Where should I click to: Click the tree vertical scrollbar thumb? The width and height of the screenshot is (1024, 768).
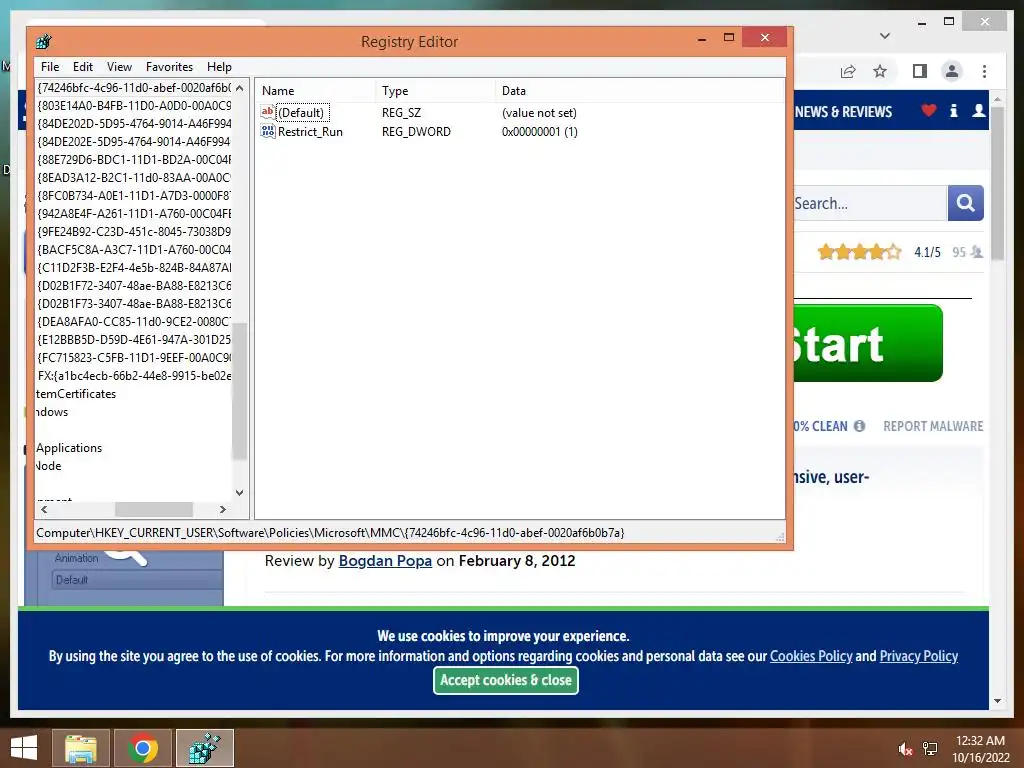pos(240,391)
